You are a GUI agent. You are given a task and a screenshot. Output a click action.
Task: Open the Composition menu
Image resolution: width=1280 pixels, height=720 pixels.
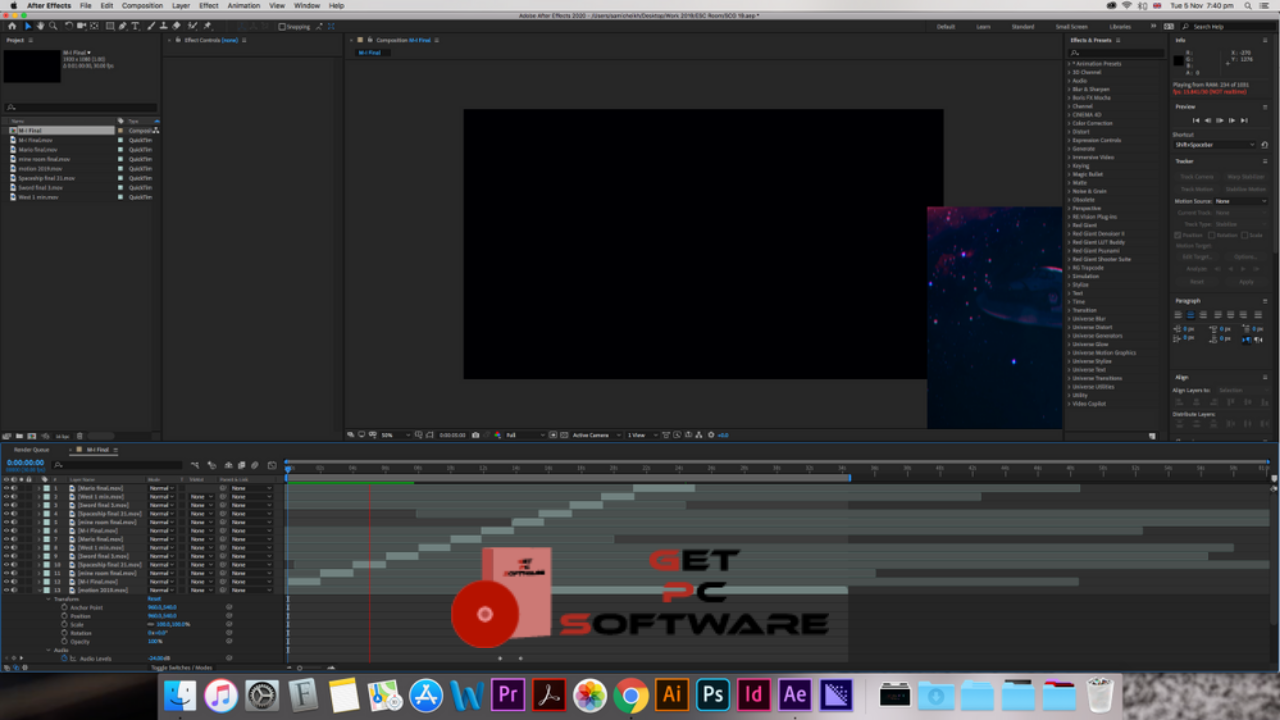coord(142,5)
